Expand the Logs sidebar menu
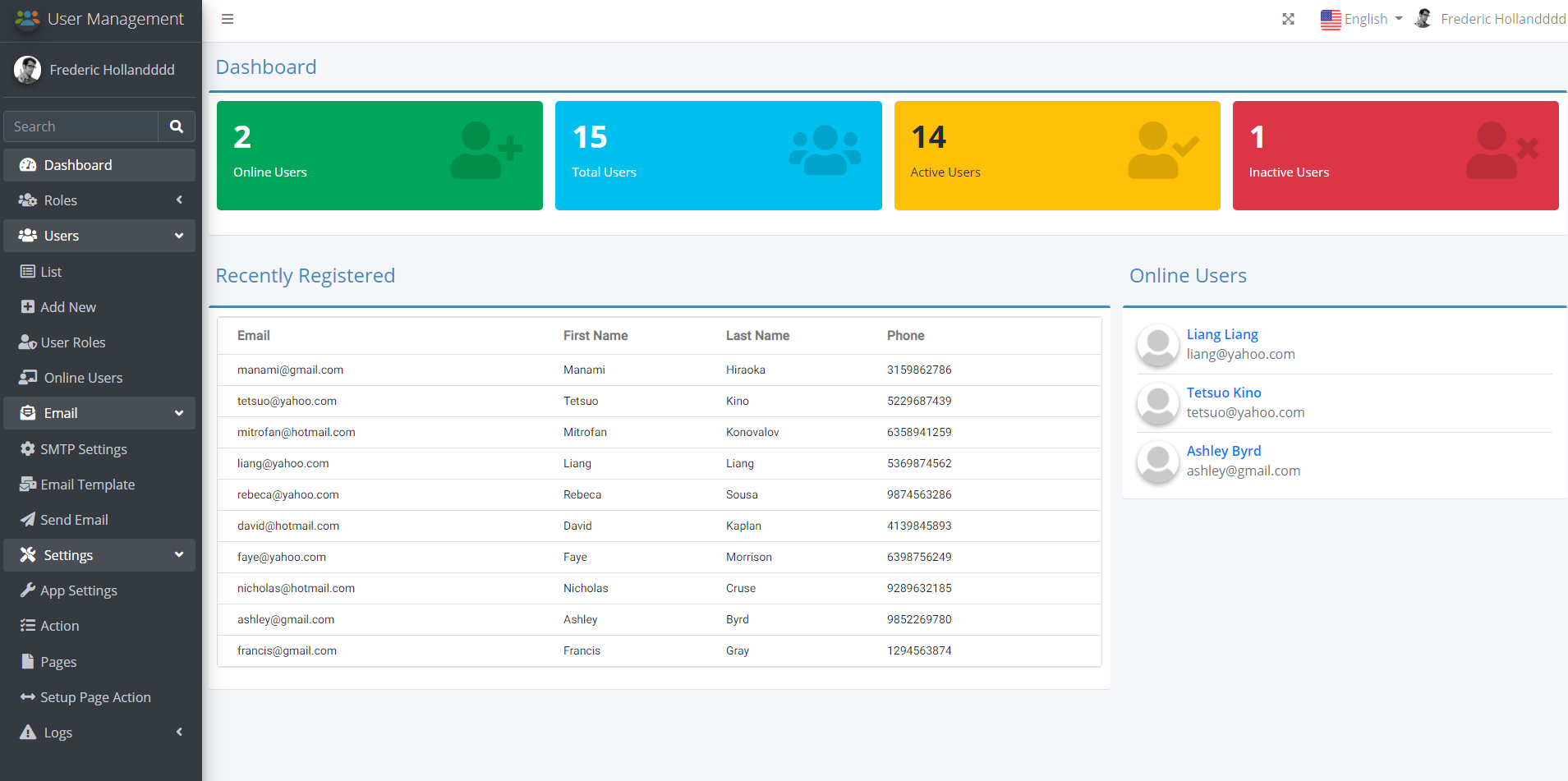Viewport: 1568px width, 781px height. point(99,733)
